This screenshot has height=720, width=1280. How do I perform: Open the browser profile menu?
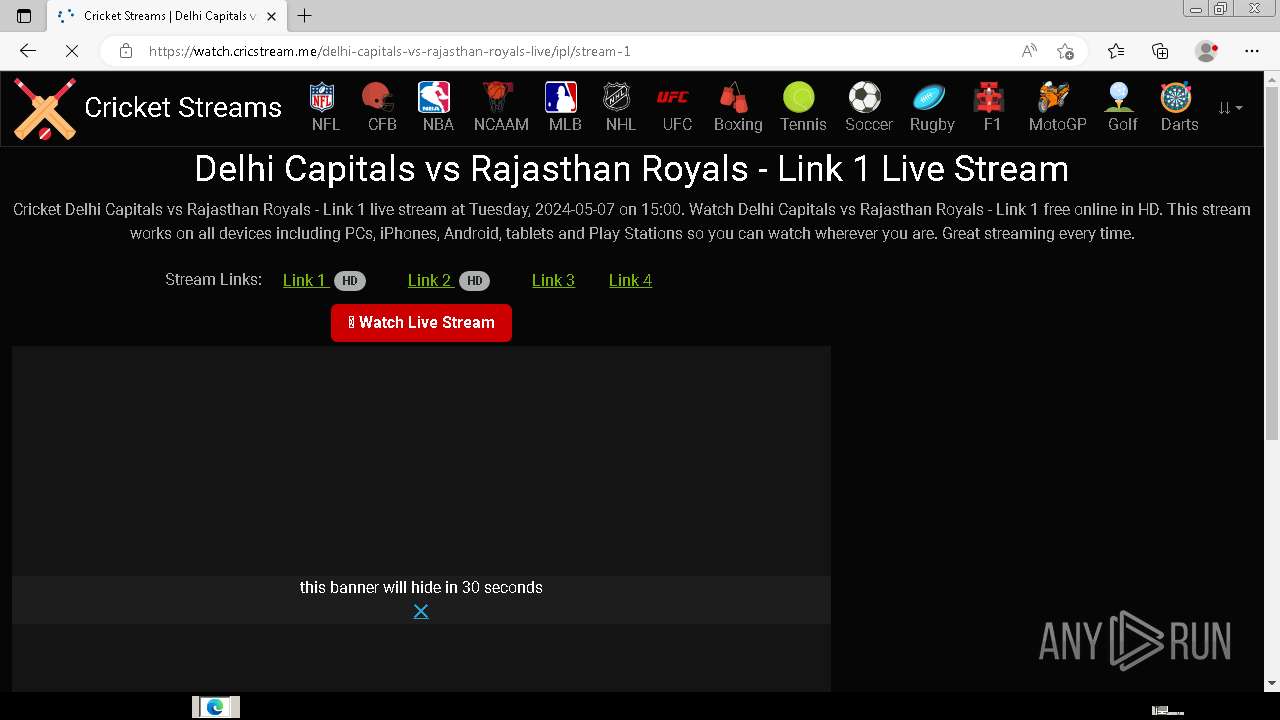[1207, 51]
